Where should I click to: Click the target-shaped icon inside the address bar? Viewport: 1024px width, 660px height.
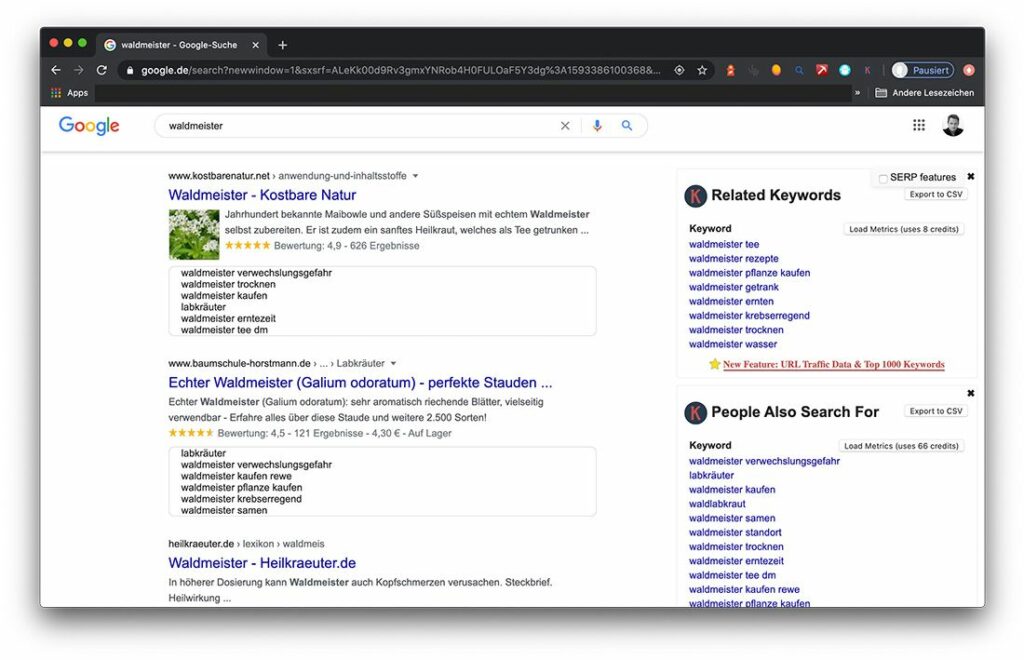pos(679,70)
